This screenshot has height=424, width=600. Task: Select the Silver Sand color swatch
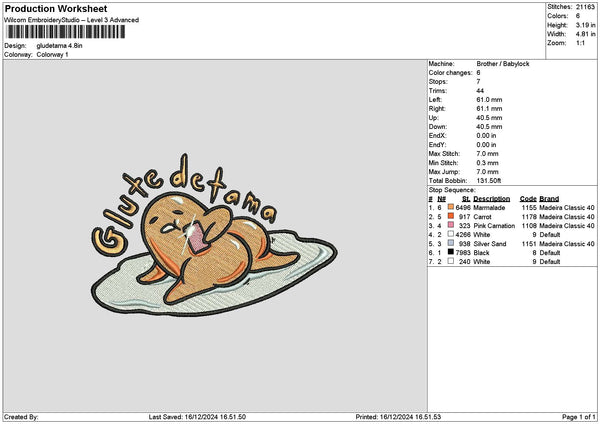coord(451,243)
